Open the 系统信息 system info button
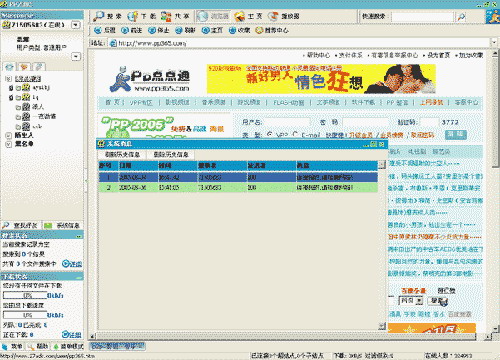The width and height of the screenshot is (500, 360). 63,225
